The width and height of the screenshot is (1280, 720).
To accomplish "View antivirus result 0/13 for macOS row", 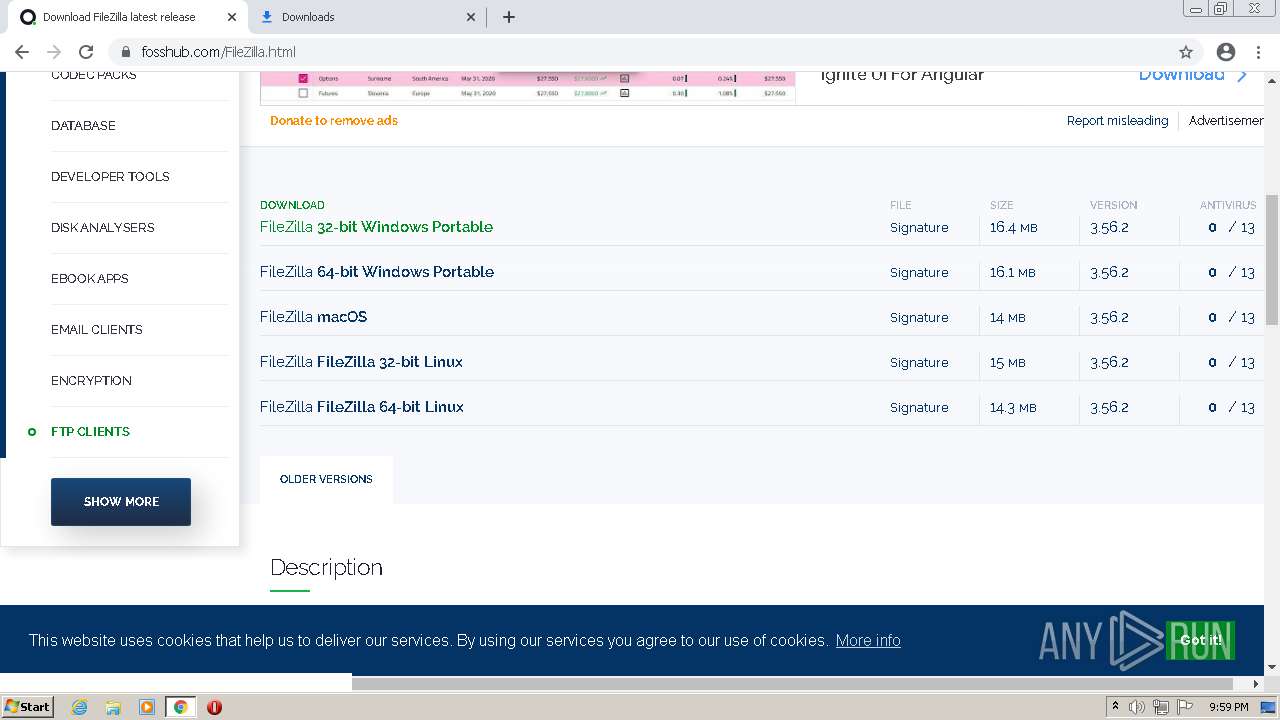I will click(1231, 318).
